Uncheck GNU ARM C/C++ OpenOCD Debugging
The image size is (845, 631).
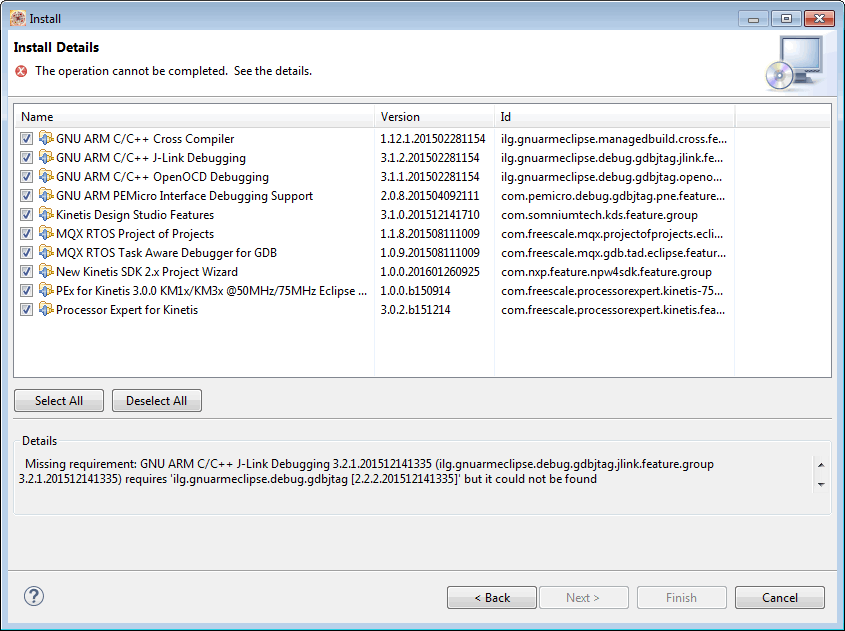click(26, 176)
